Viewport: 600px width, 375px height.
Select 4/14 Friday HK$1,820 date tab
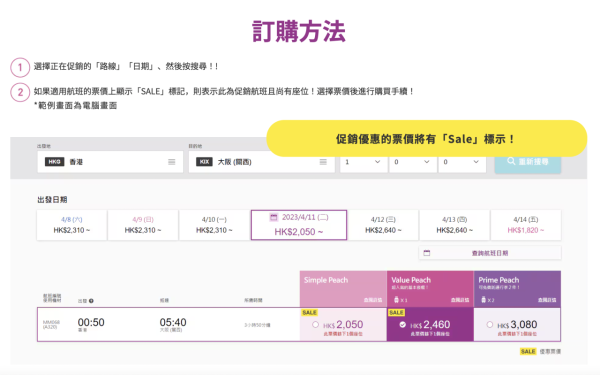tap(526, 225)
